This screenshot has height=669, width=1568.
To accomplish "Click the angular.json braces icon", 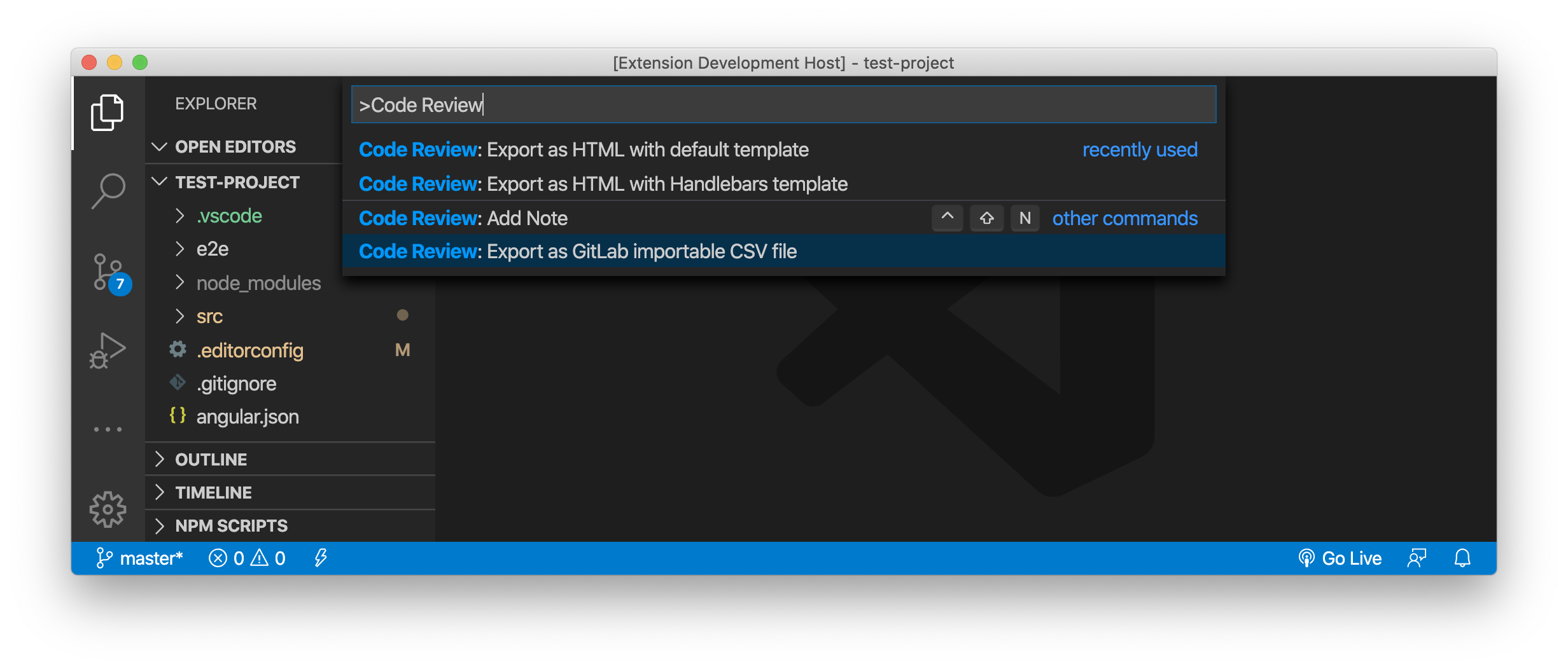I will click(x=178, y=416).
